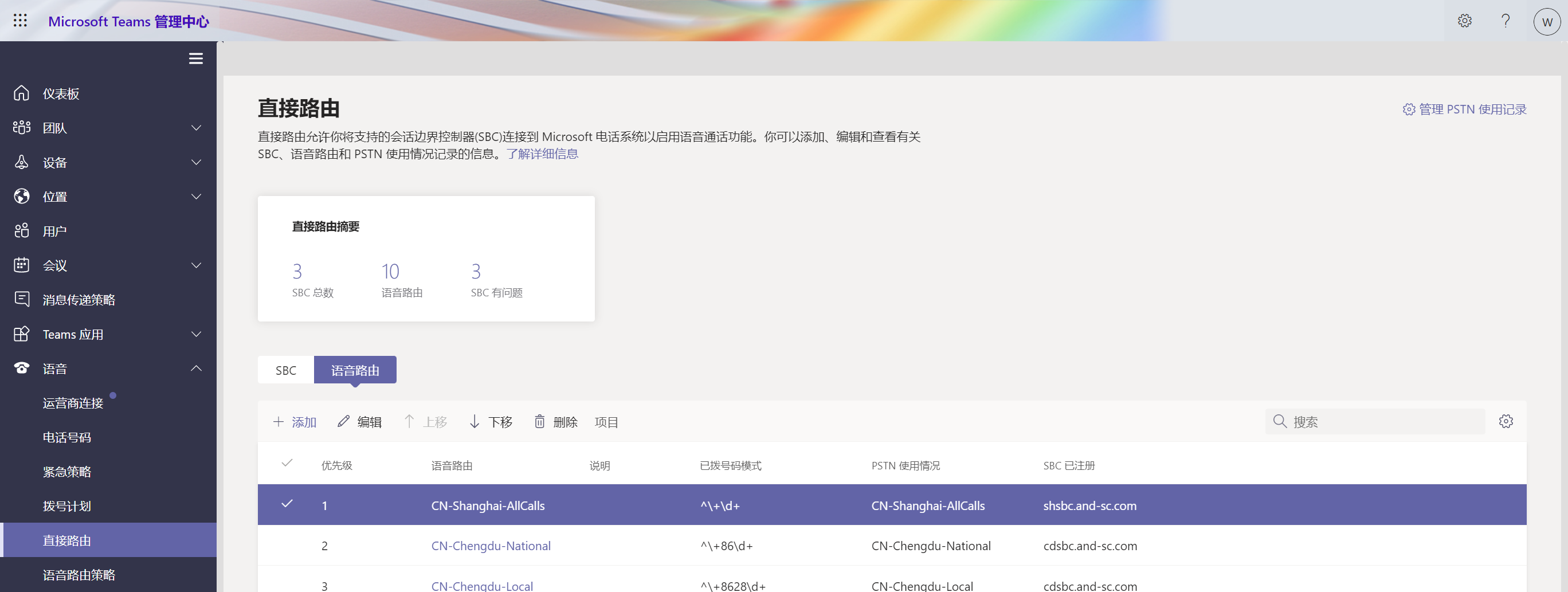
Task: Click the SBC 已注册 column header
Action: (x=1069, y=465)
